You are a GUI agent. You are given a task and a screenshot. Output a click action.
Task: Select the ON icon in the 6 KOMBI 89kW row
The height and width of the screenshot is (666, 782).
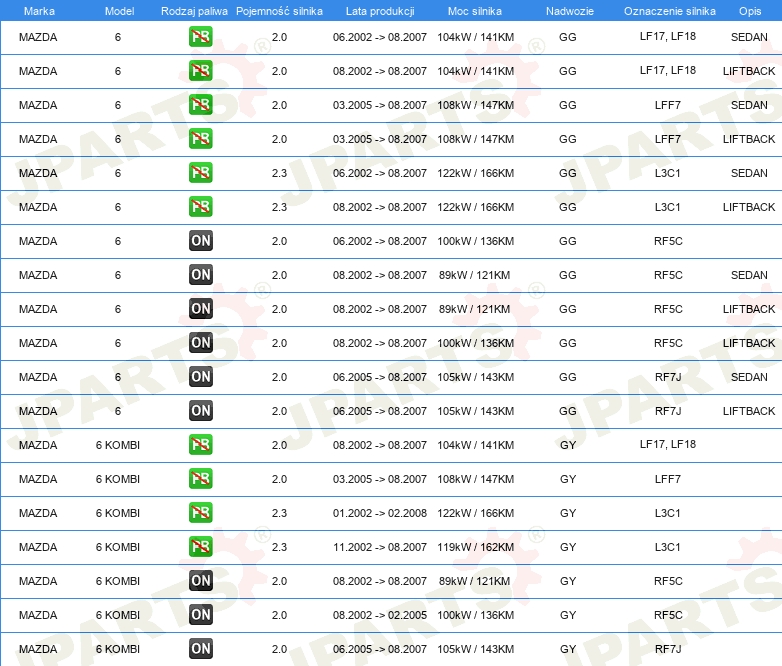[200, 581]
